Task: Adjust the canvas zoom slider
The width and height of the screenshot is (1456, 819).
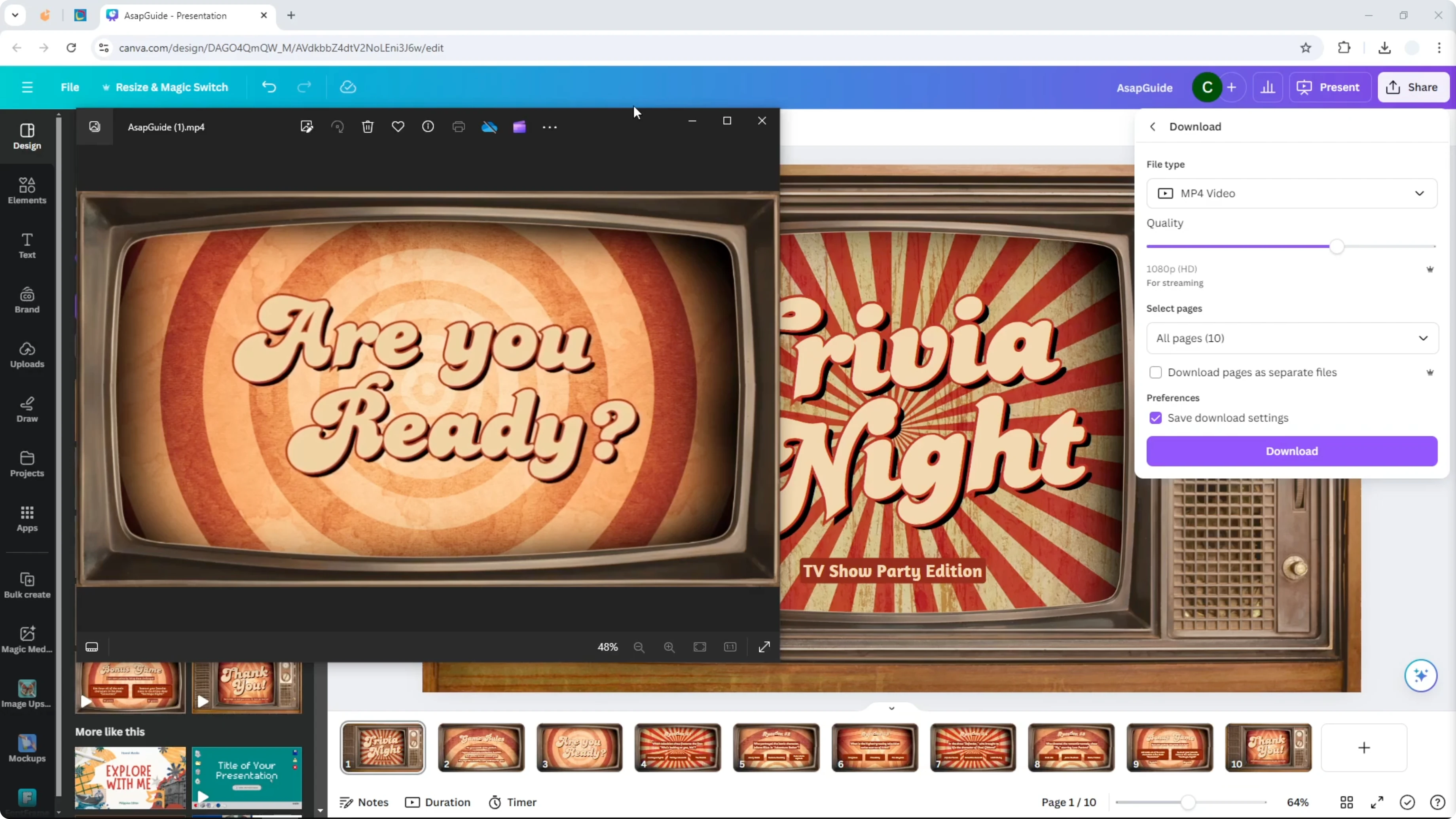Action: coord(1188,802)
